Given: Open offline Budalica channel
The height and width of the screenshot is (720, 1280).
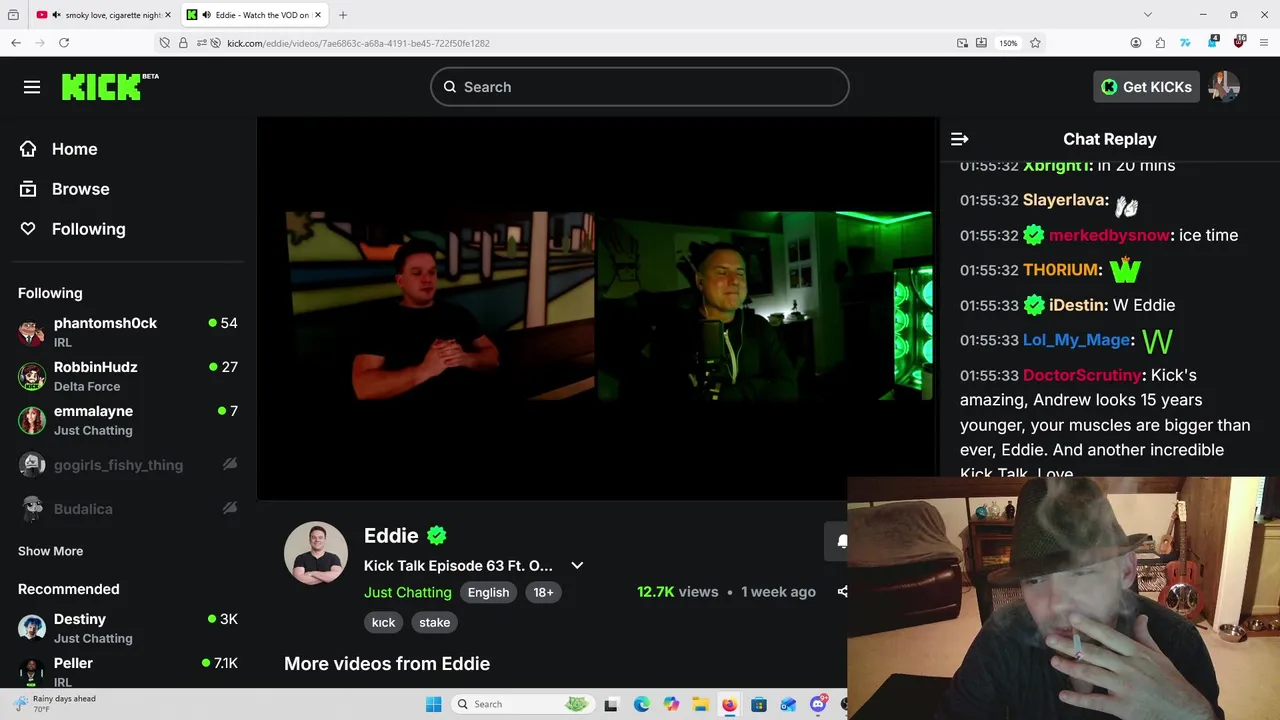Looking at the screenshot, I should 128,508.
